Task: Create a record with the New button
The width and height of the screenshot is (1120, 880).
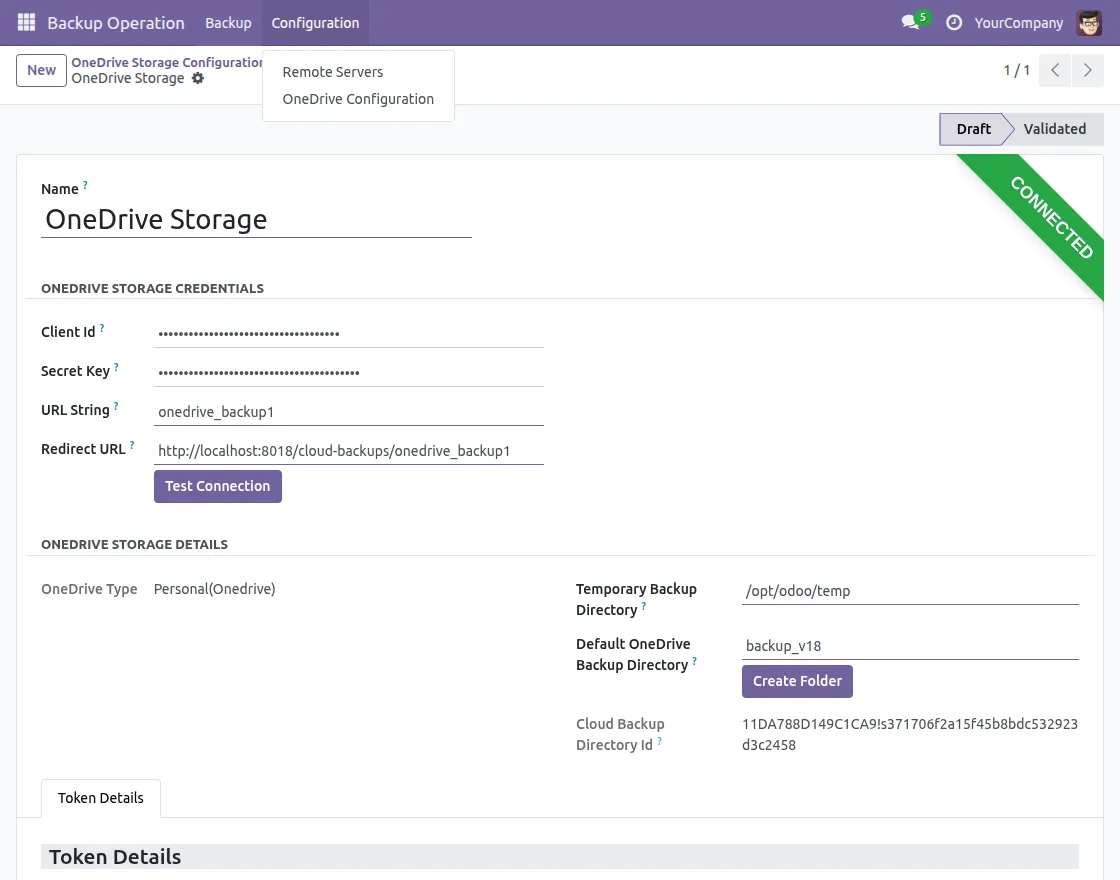Action: point(40,70)
